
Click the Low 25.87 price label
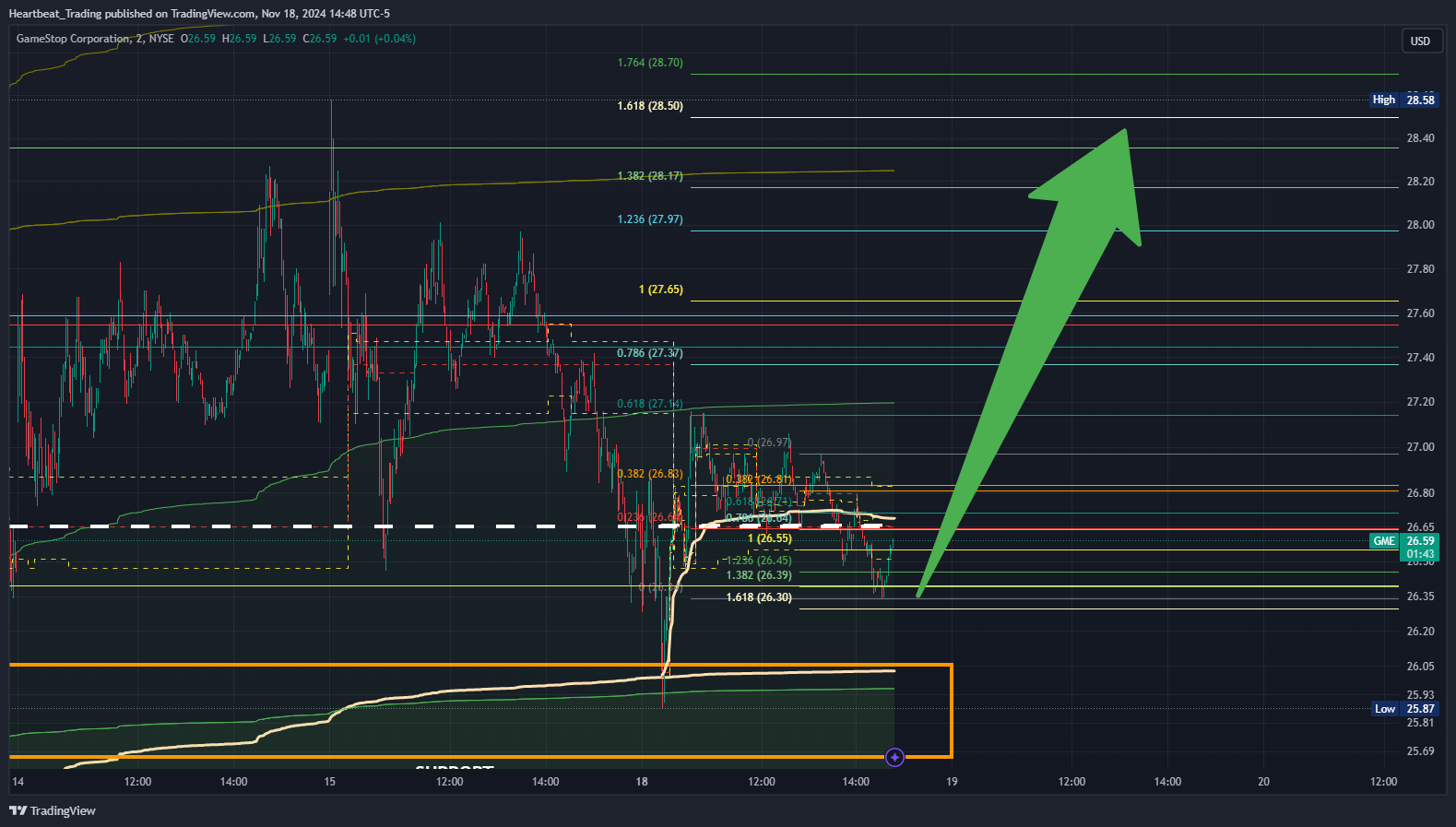click(x=1404, y=709)
